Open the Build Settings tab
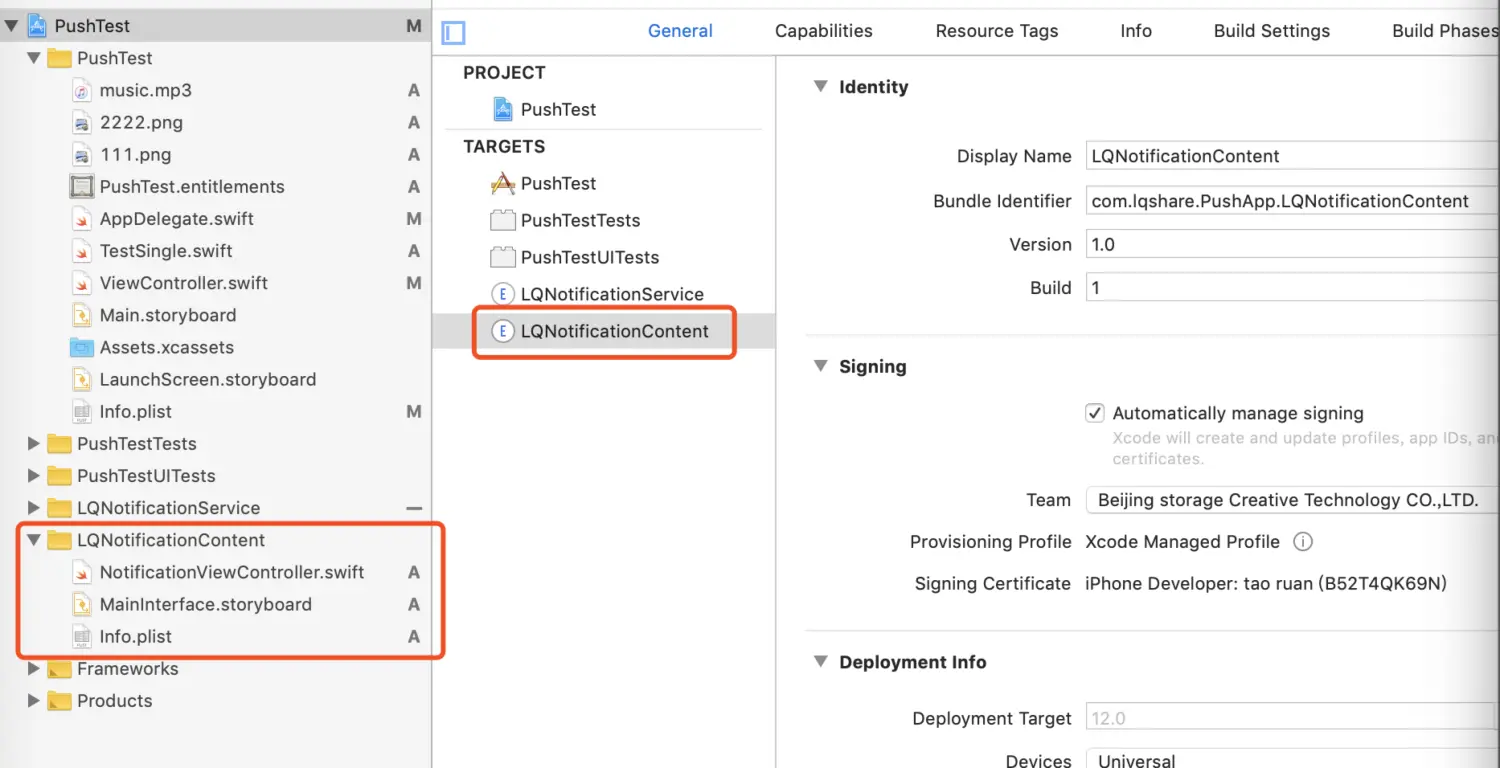Screen dimensions: 1500x768 pyautogui.click(x=1272, y=31)
